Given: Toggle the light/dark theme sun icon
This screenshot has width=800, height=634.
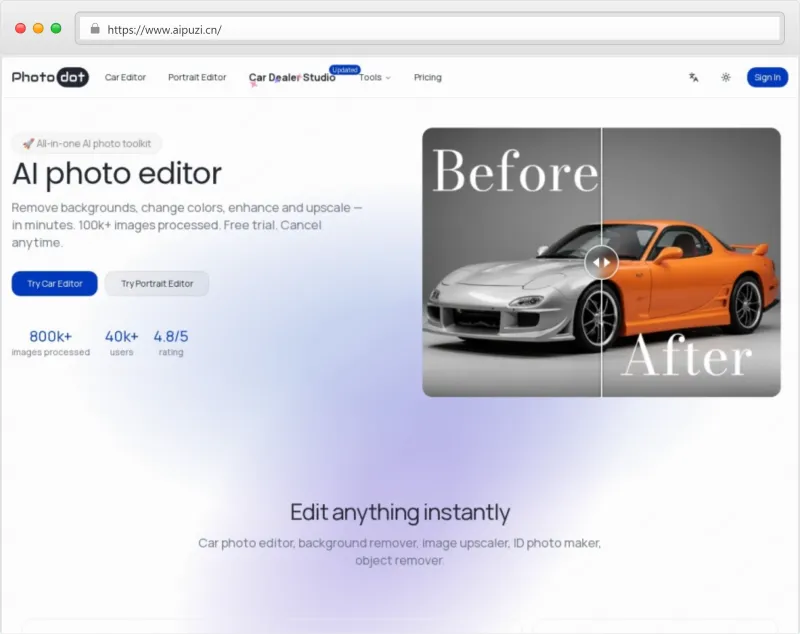Looking at the screenshot, I should click(726, 78).
